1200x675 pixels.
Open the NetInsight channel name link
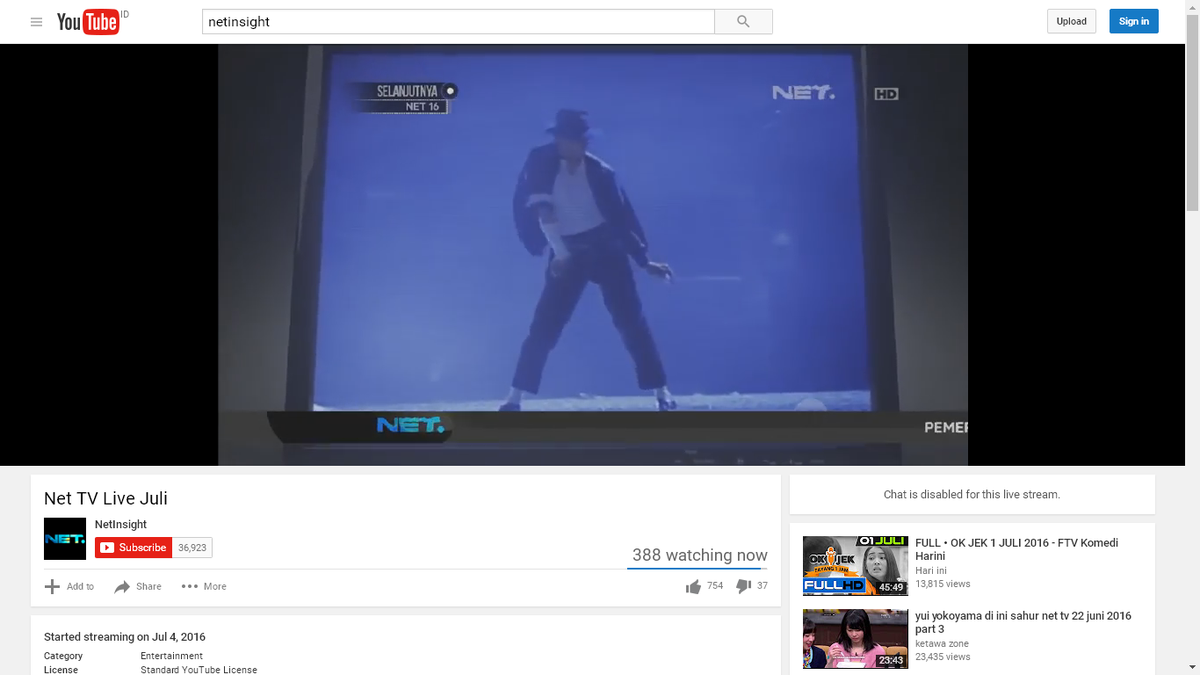pyautogui.click(x=121, y=524)
